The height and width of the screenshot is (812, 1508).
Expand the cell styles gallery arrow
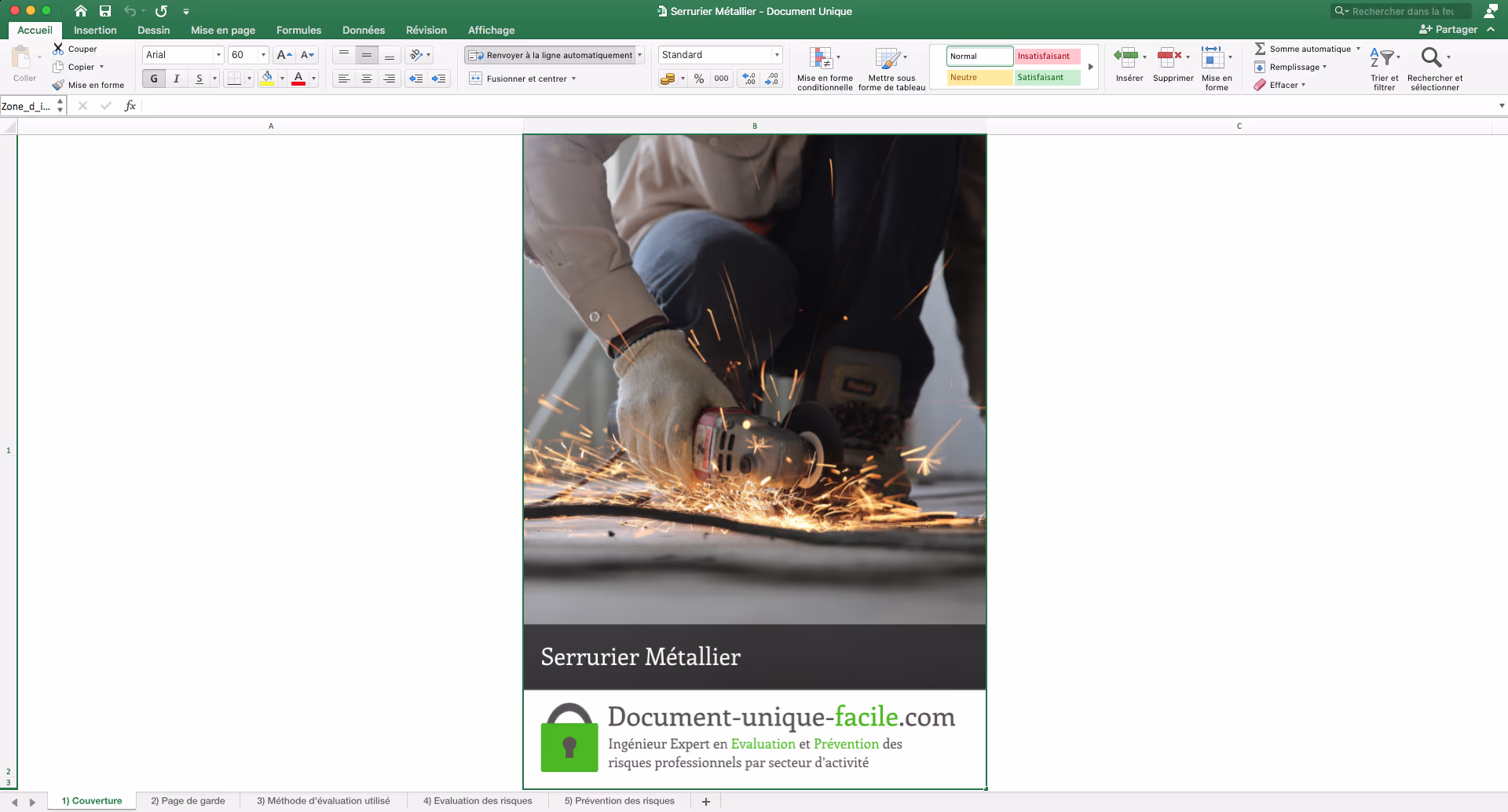[1090, 67]
